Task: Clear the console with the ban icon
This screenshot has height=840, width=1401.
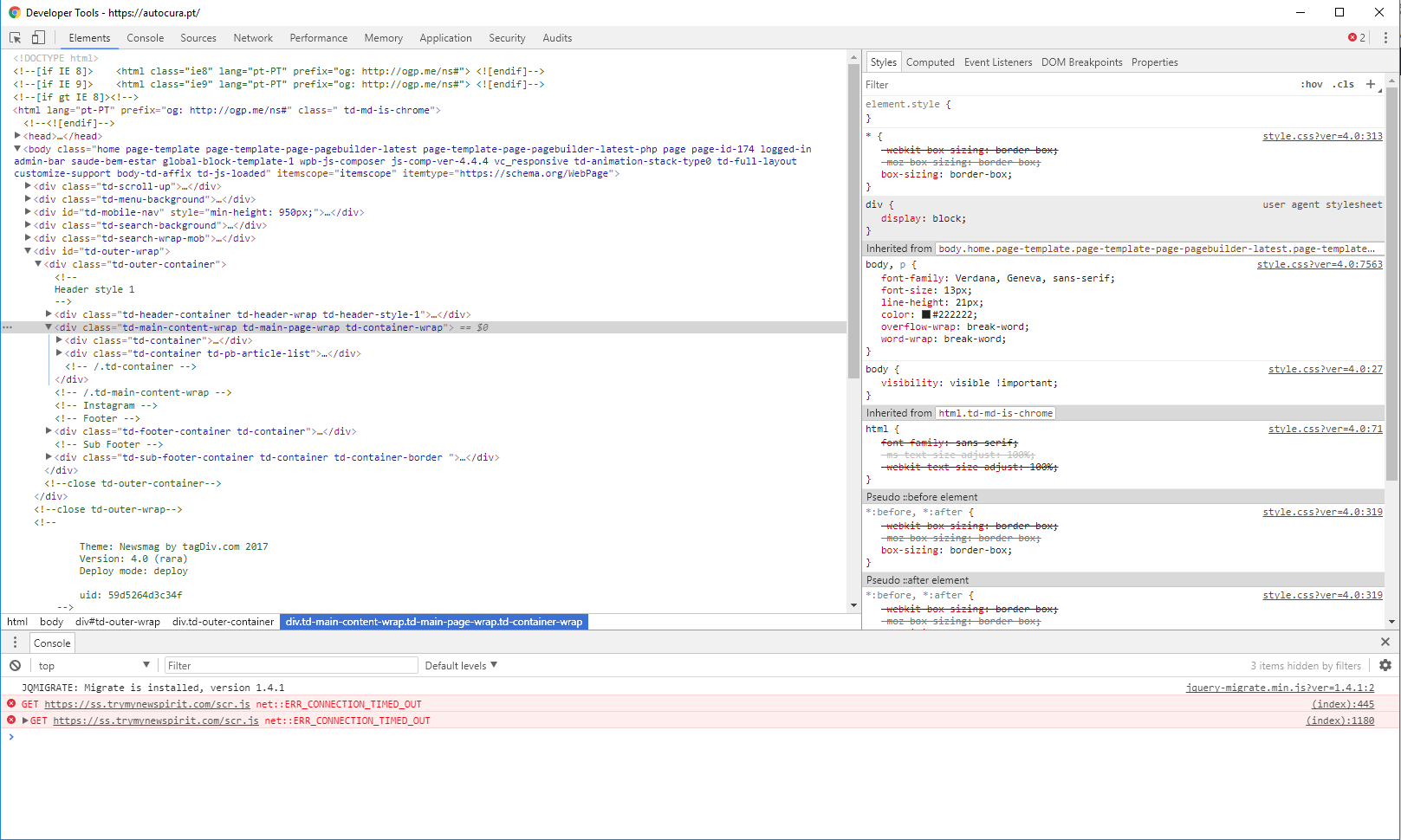Action: click(x=15, y=665)
